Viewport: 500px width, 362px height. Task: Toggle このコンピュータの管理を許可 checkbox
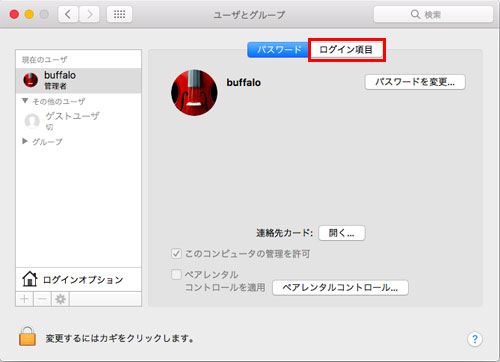[x=176, y=254]
